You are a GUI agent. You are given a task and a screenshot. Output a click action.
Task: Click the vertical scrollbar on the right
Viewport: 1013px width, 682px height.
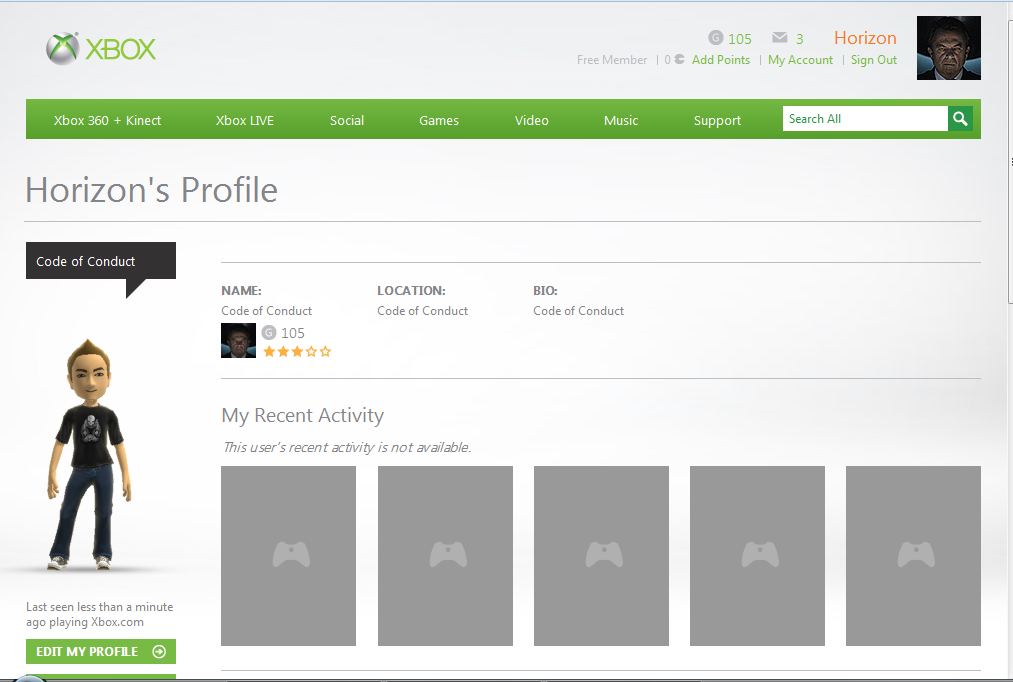[x=1010, y=161]
